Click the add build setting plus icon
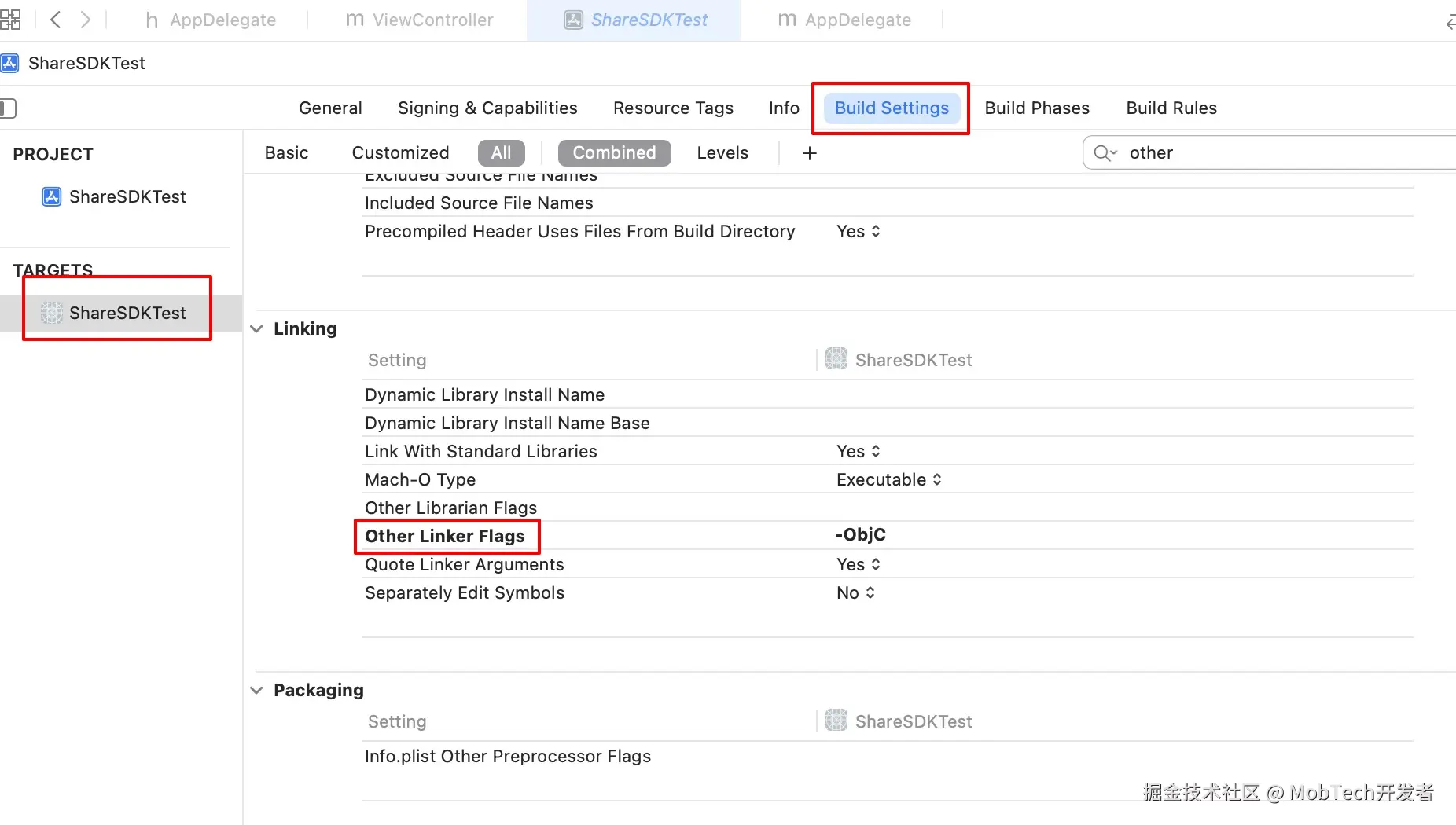 tap(810, 153)
